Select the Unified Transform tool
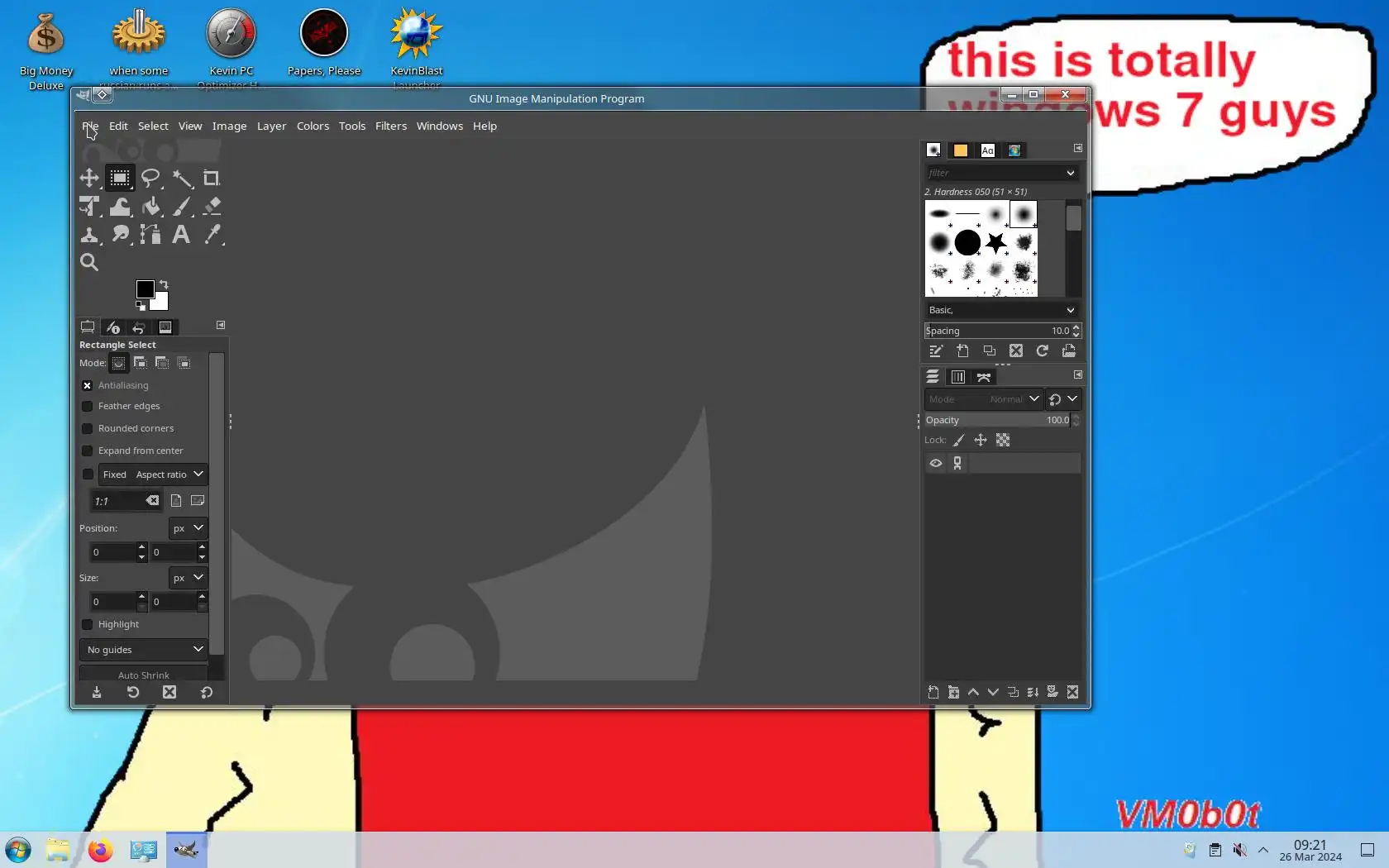The width and height of the screenshot is (1389, 868). pos(89,206)
